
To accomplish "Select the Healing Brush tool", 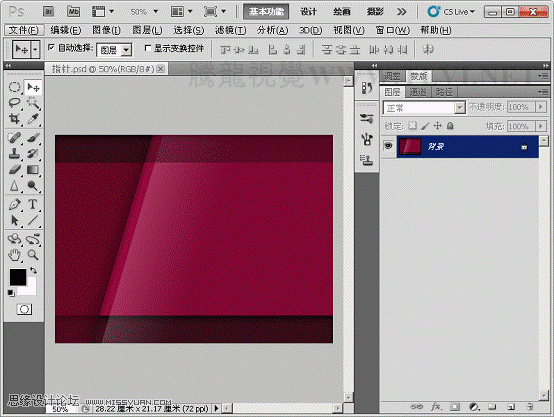I will pyautogui.click(x=14, y=137).
